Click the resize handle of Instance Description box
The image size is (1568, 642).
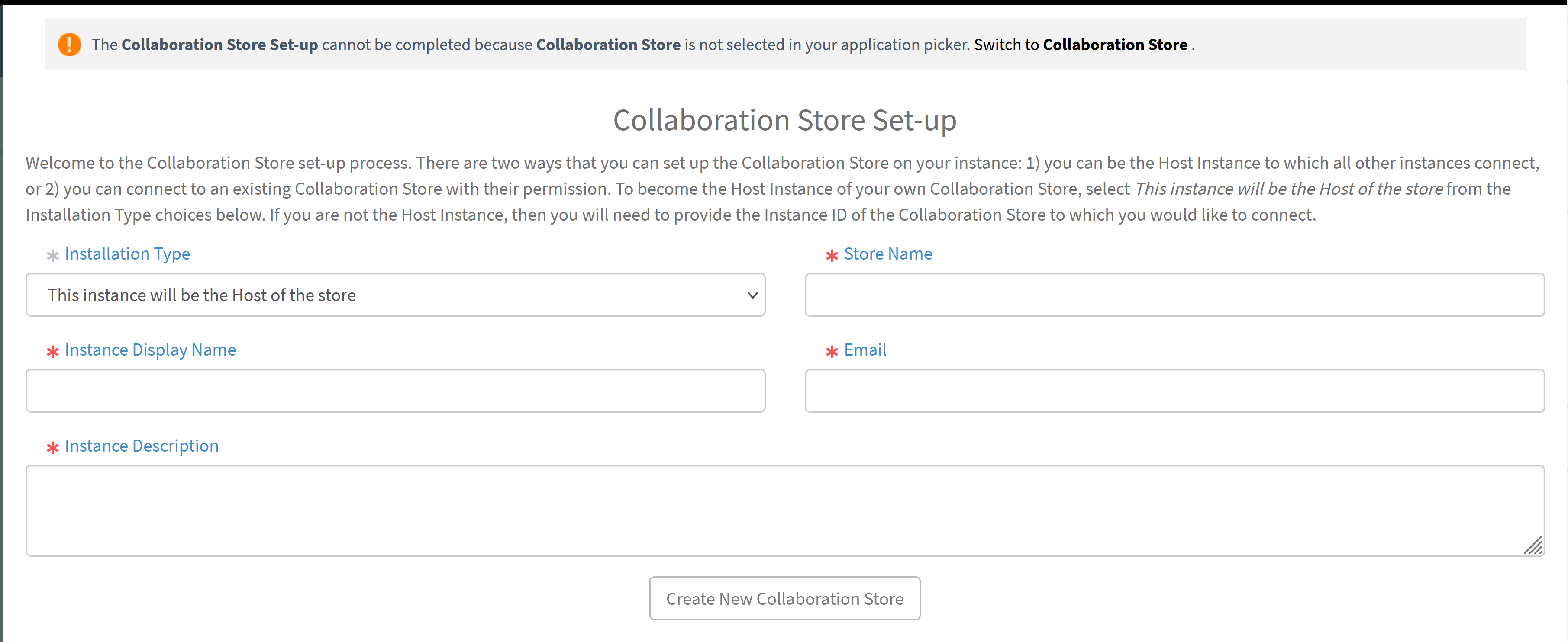coord(1534,546)
